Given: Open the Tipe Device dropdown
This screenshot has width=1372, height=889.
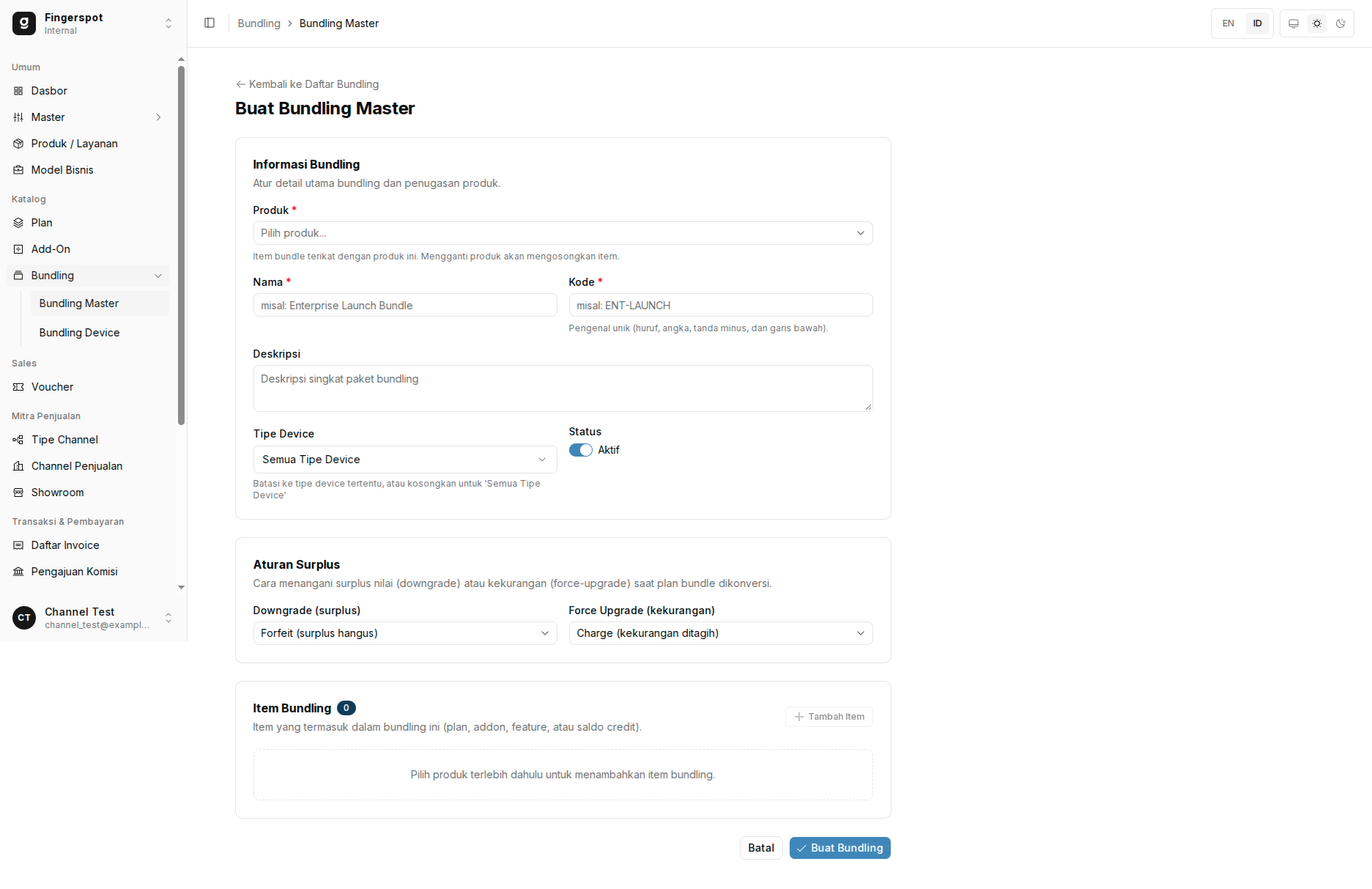Looking at the screenshot, I should [x=405, y=460].
